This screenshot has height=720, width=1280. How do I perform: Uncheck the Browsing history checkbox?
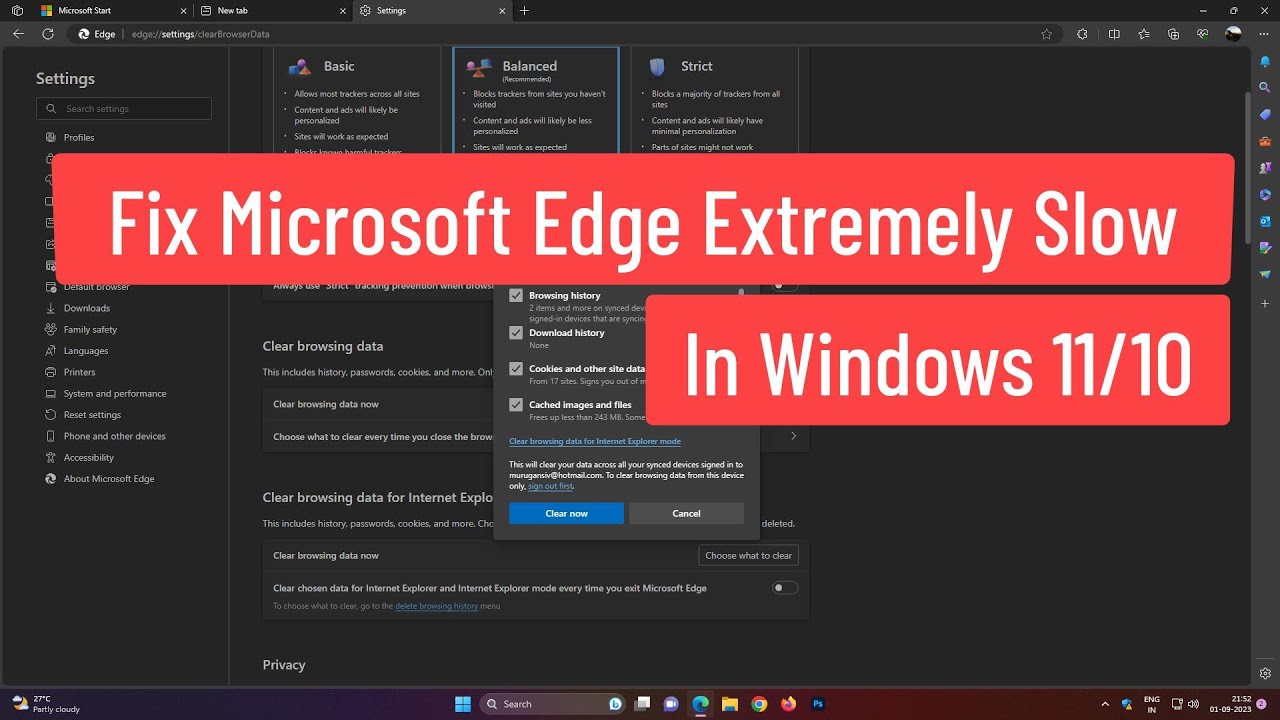click(516, 296)
